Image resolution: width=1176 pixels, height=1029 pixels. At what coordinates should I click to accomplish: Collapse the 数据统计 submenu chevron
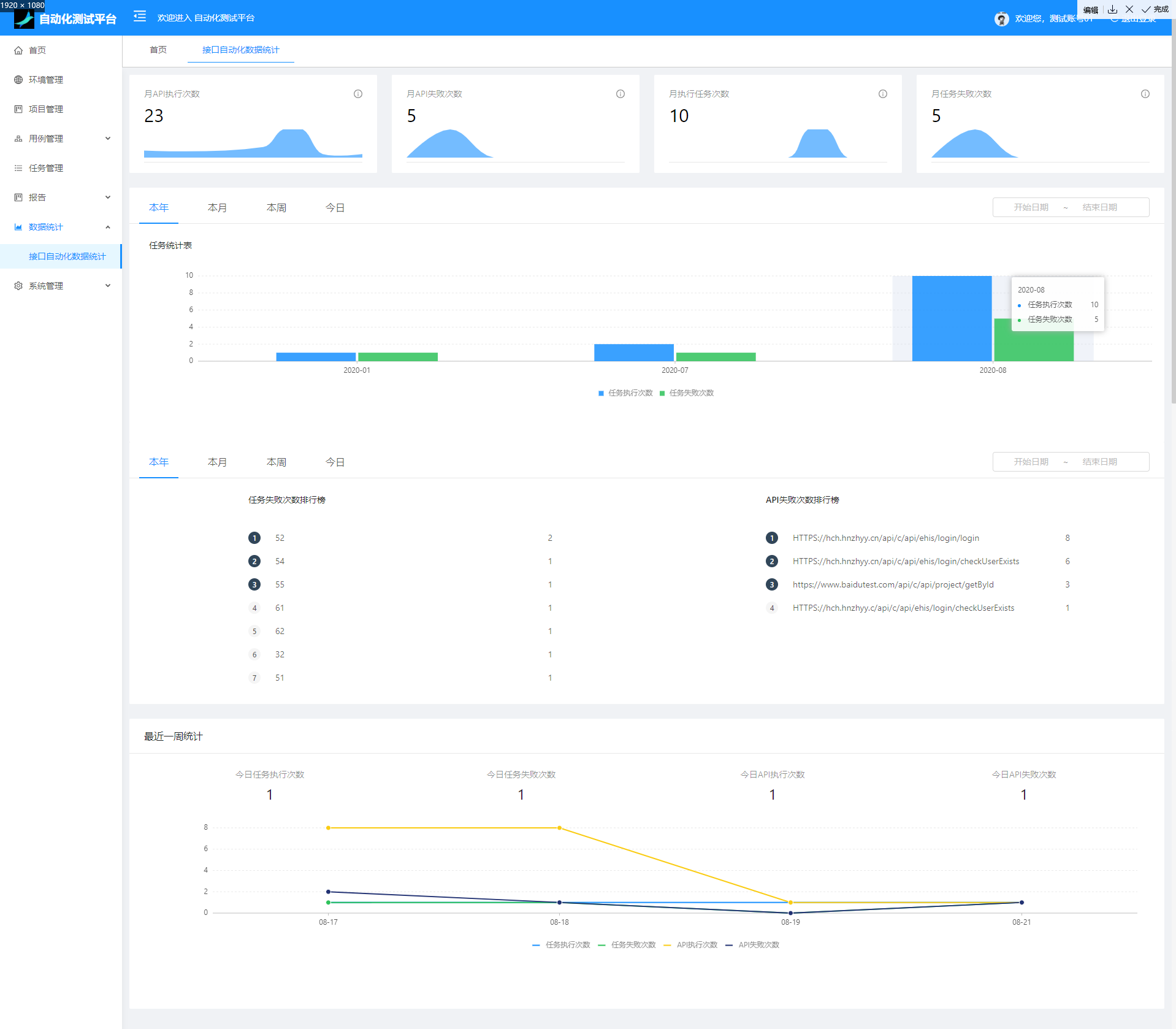tap(108, 227)
